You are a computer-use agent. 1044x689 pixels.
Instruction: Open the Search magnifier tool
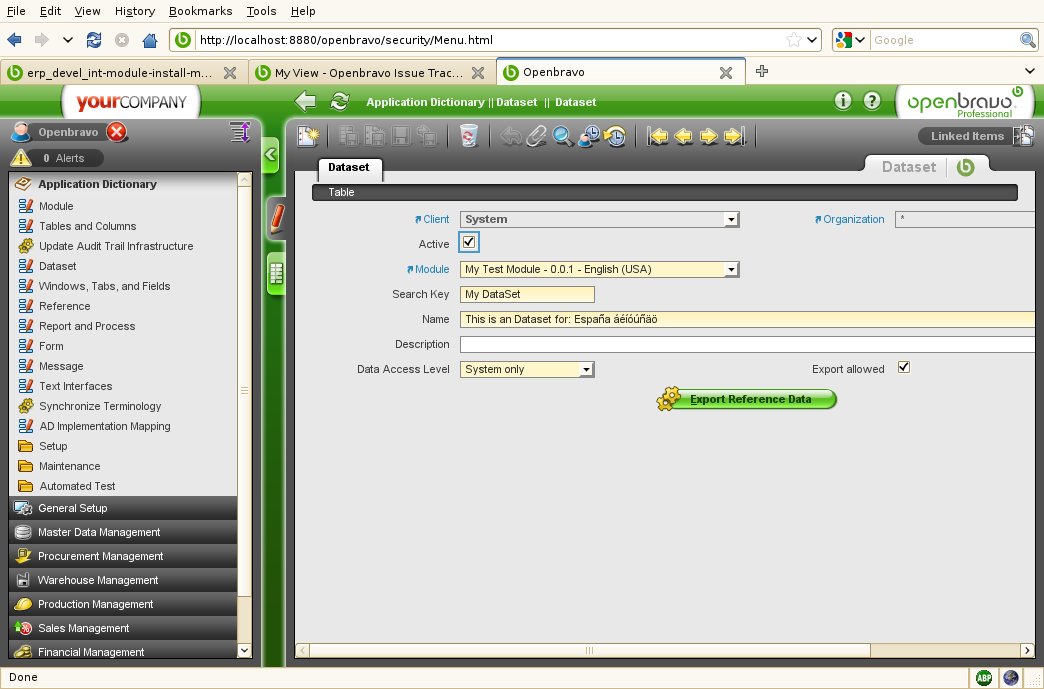(563, 137)
